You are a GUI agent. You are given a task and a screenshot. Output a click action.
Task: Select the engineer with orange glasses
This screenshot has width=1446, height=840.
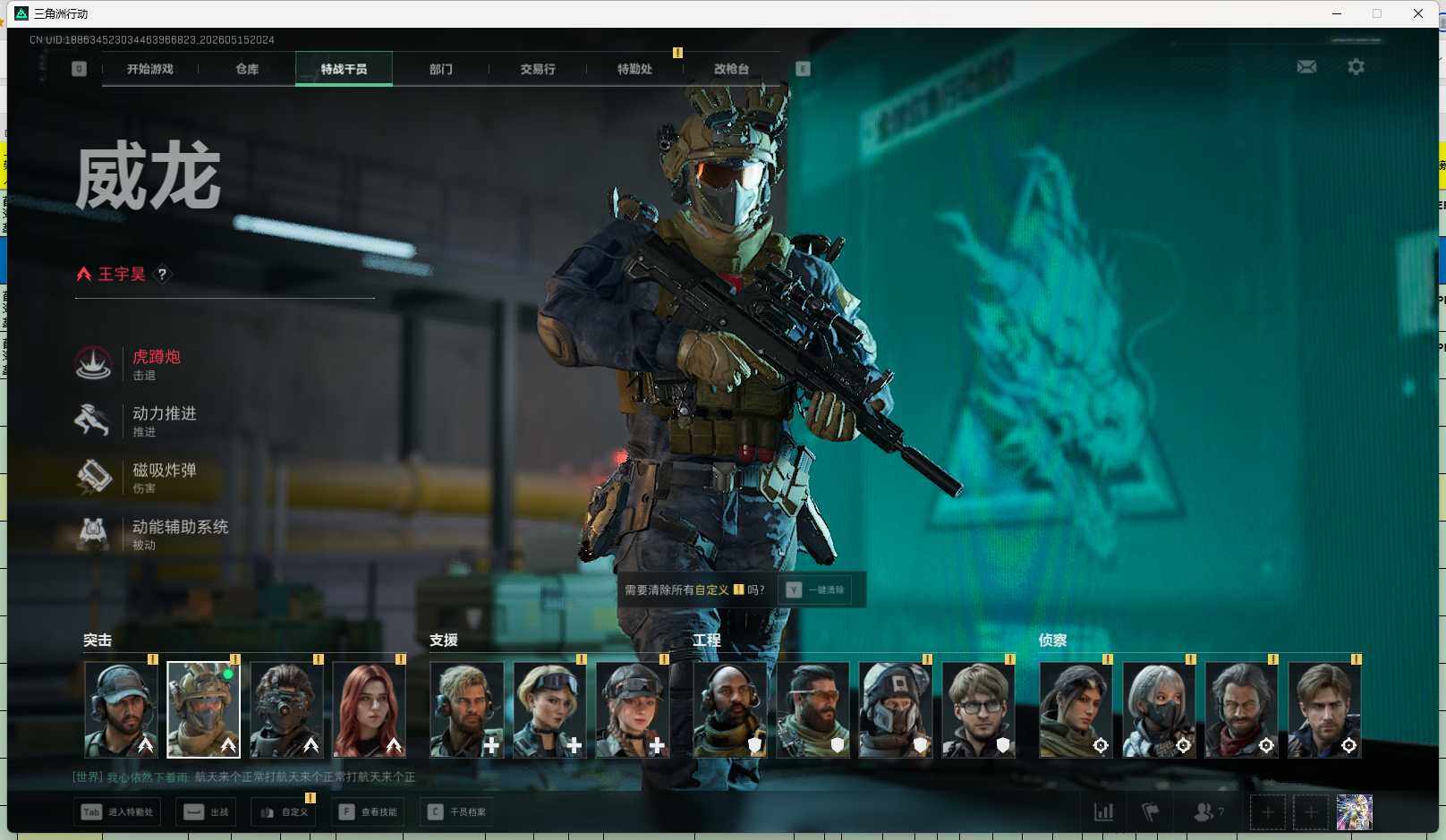pyautogui.click(x=812, y=709)
